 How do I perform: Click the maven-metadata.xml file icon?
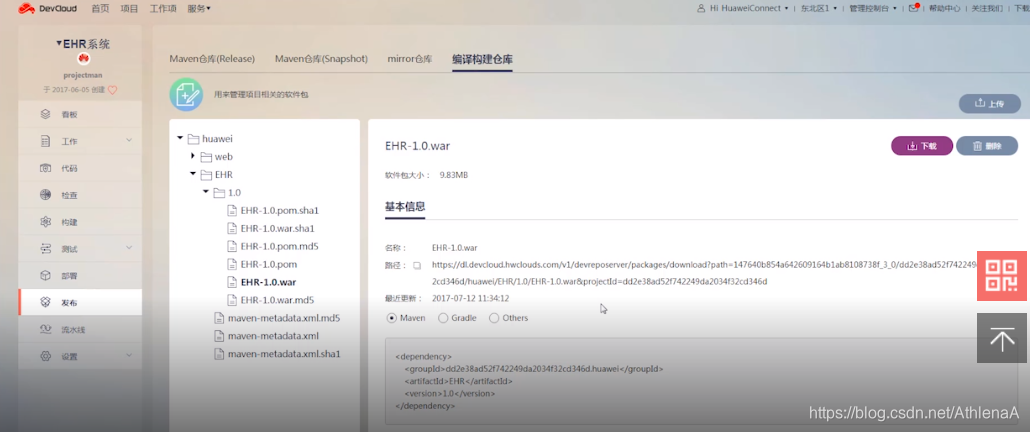click(x=219, y=335)
